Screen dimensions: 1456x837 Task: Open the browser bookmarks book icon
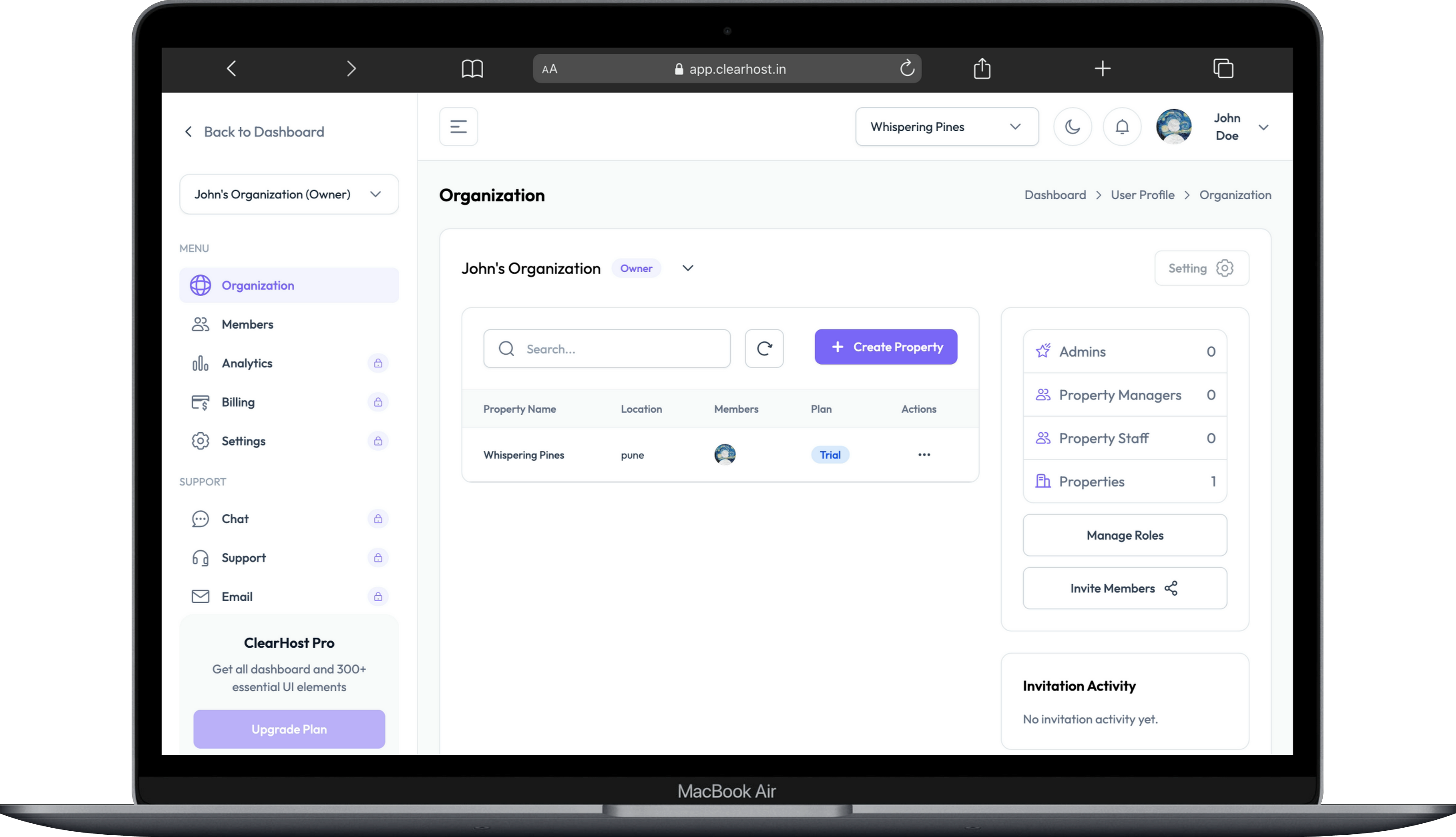point(472,69)
